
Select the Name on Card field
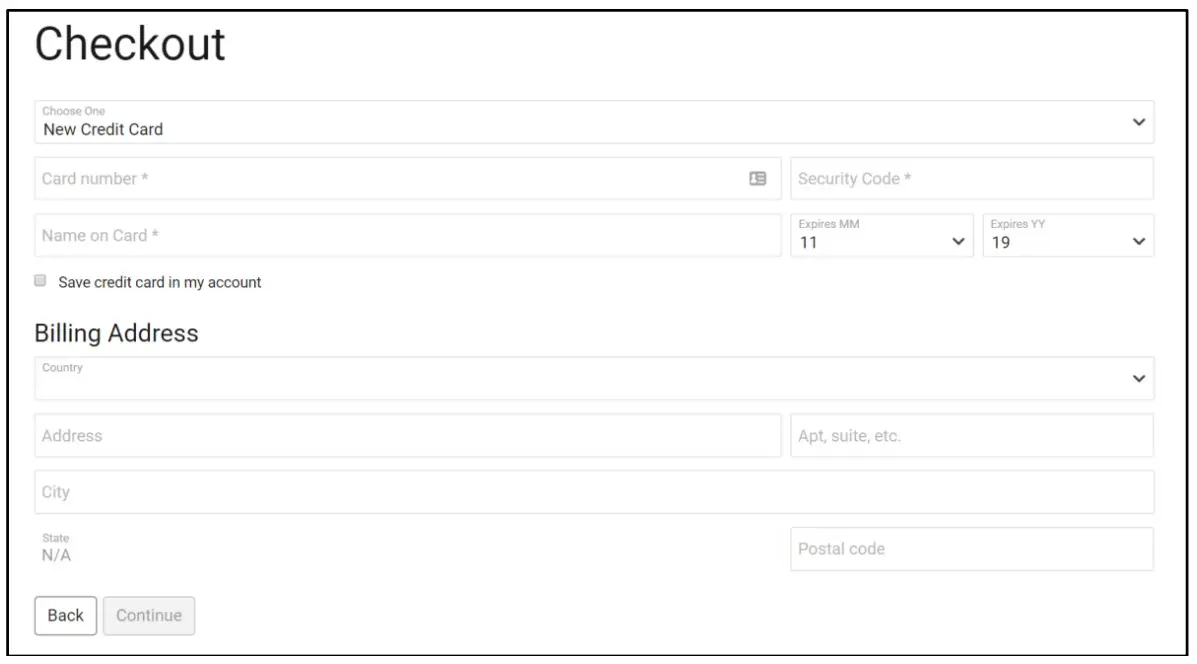click(407, 236)
